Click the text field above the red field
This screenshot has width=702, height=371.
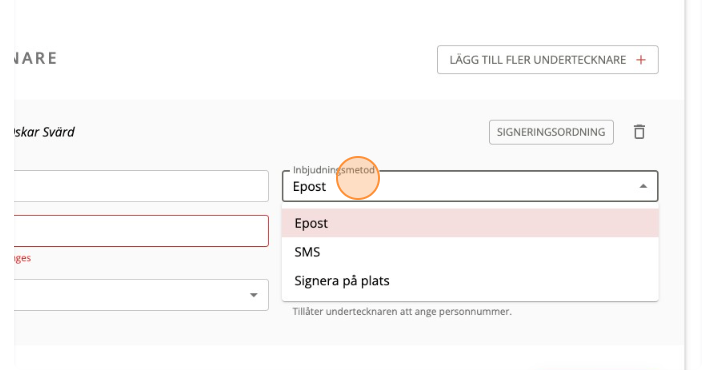pos(141,186)
